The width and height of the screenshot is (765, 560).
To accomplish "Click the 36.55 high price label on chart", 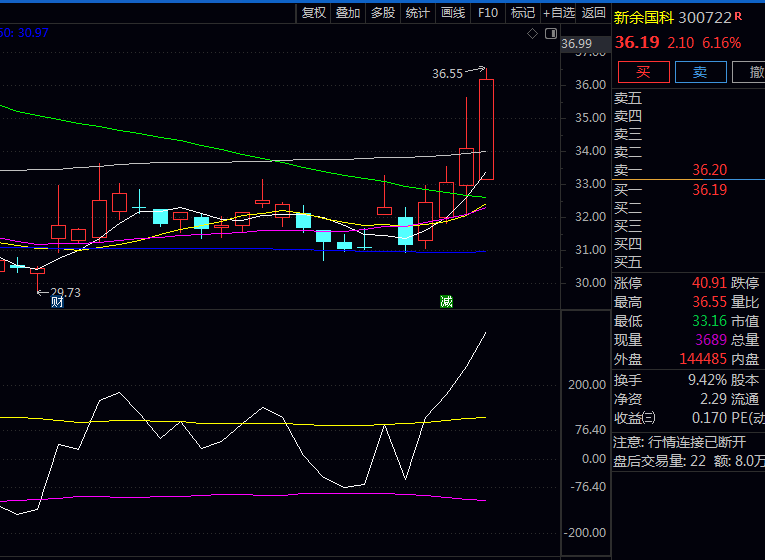I will (x=447, y=73).
